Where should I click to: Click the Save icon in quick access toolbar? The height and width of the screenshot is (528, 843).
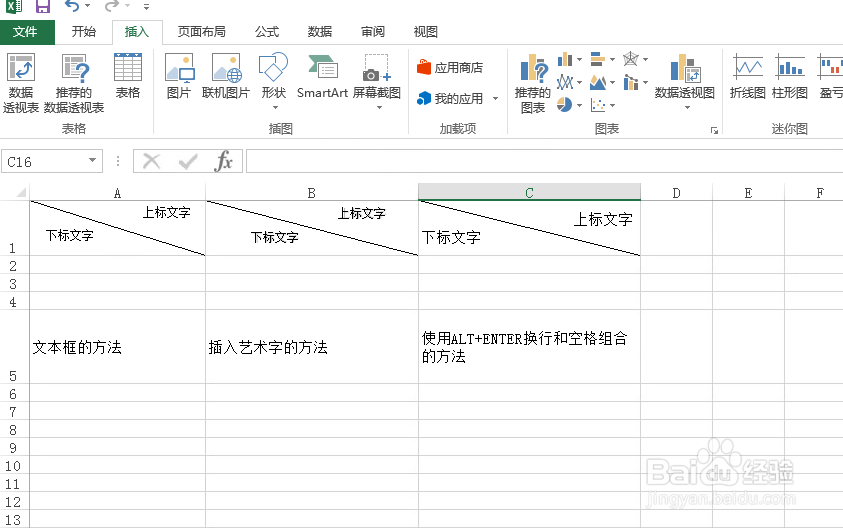click(42, 6)
